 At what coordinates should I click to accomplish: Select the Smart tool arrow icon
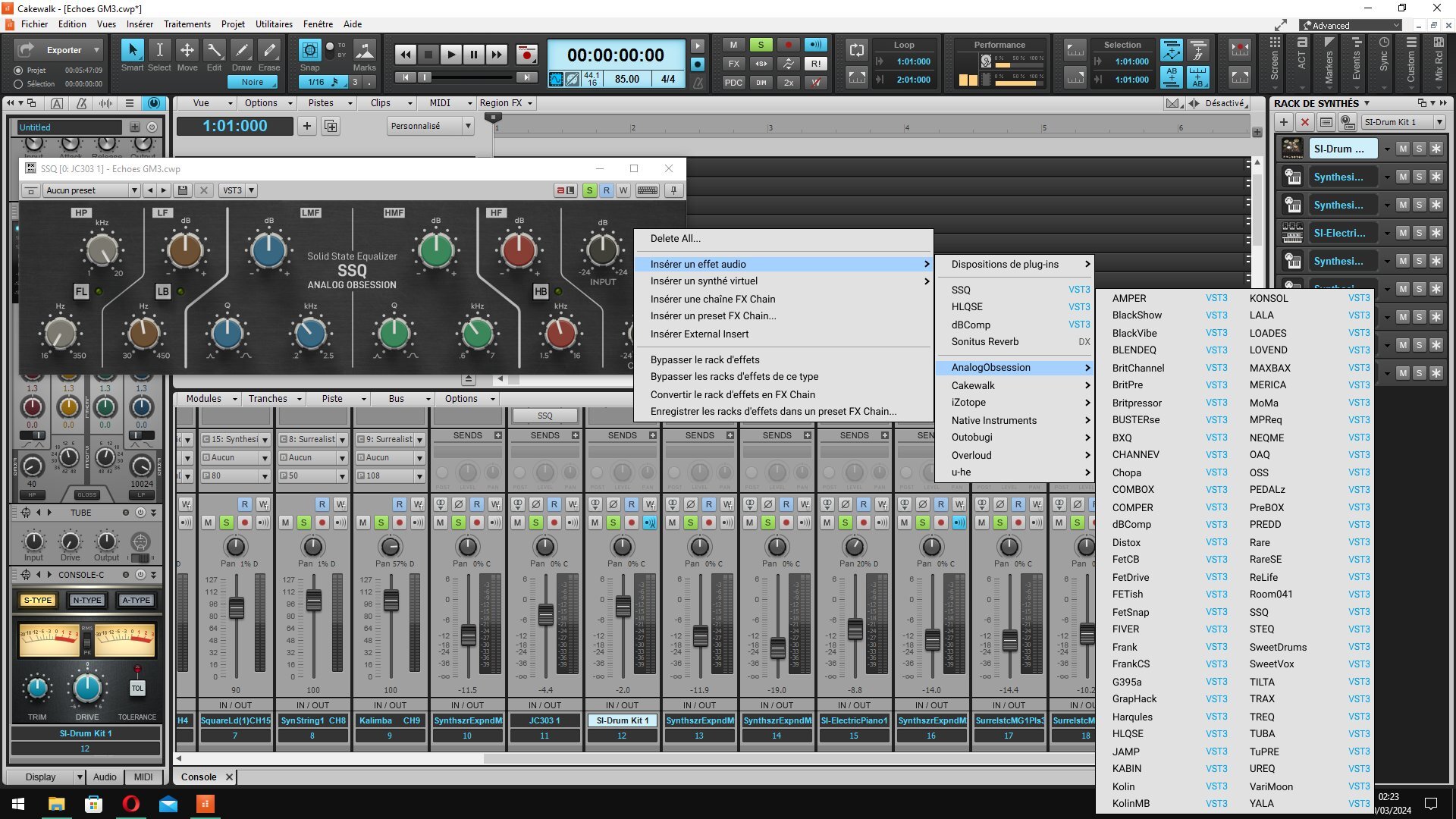pos(132,51)
